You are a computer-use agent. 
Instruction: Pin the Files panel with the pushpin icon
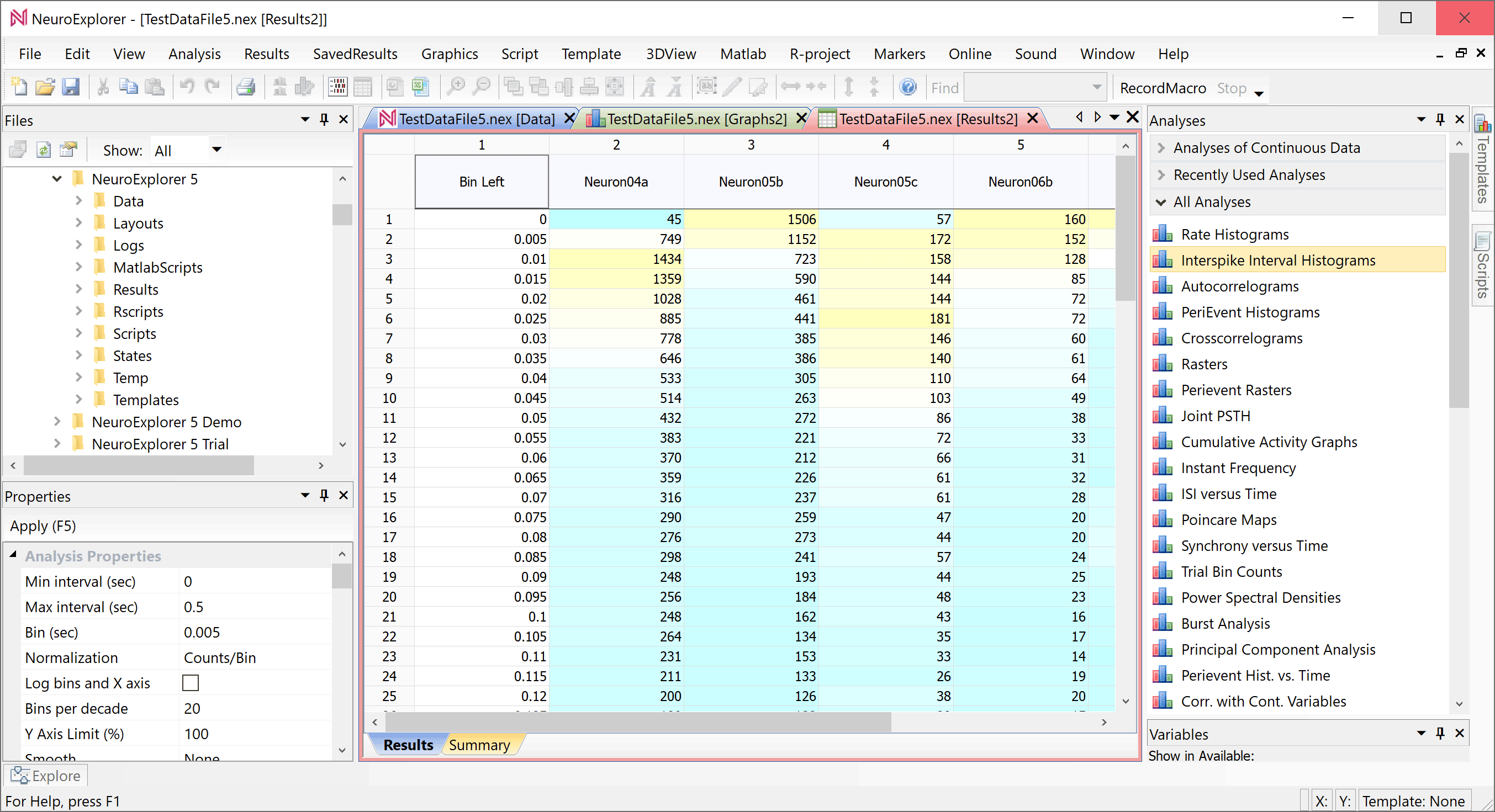324,120
